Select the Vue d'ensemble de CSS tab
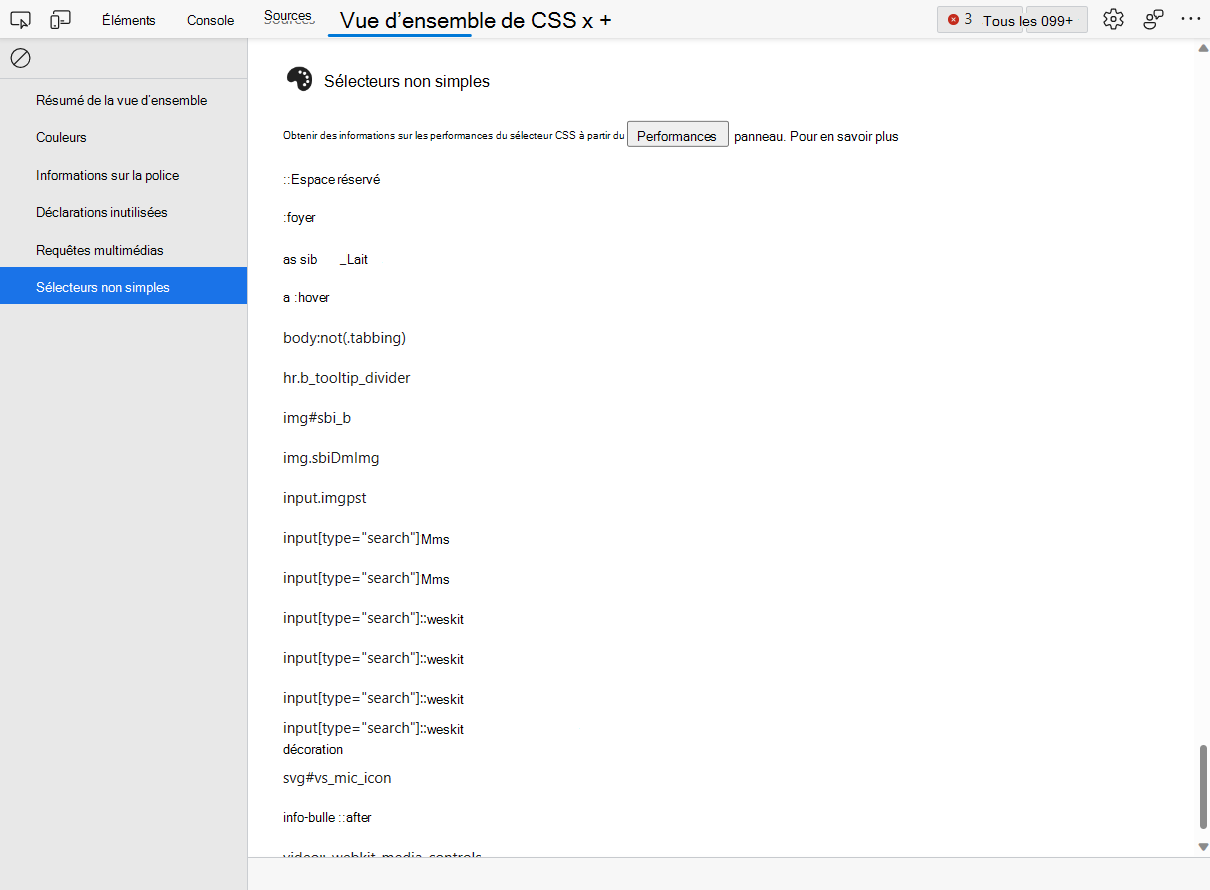Image resolution: width=1210 pixels, height=890 pixels. click(x=457, y=20)
